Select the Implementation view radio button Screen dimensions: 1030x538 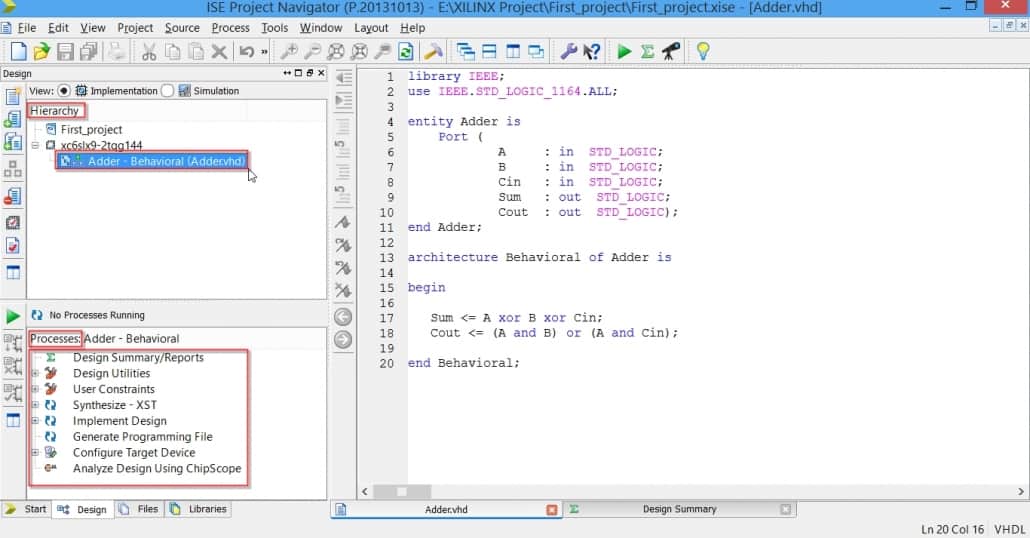tap(64, 90)
